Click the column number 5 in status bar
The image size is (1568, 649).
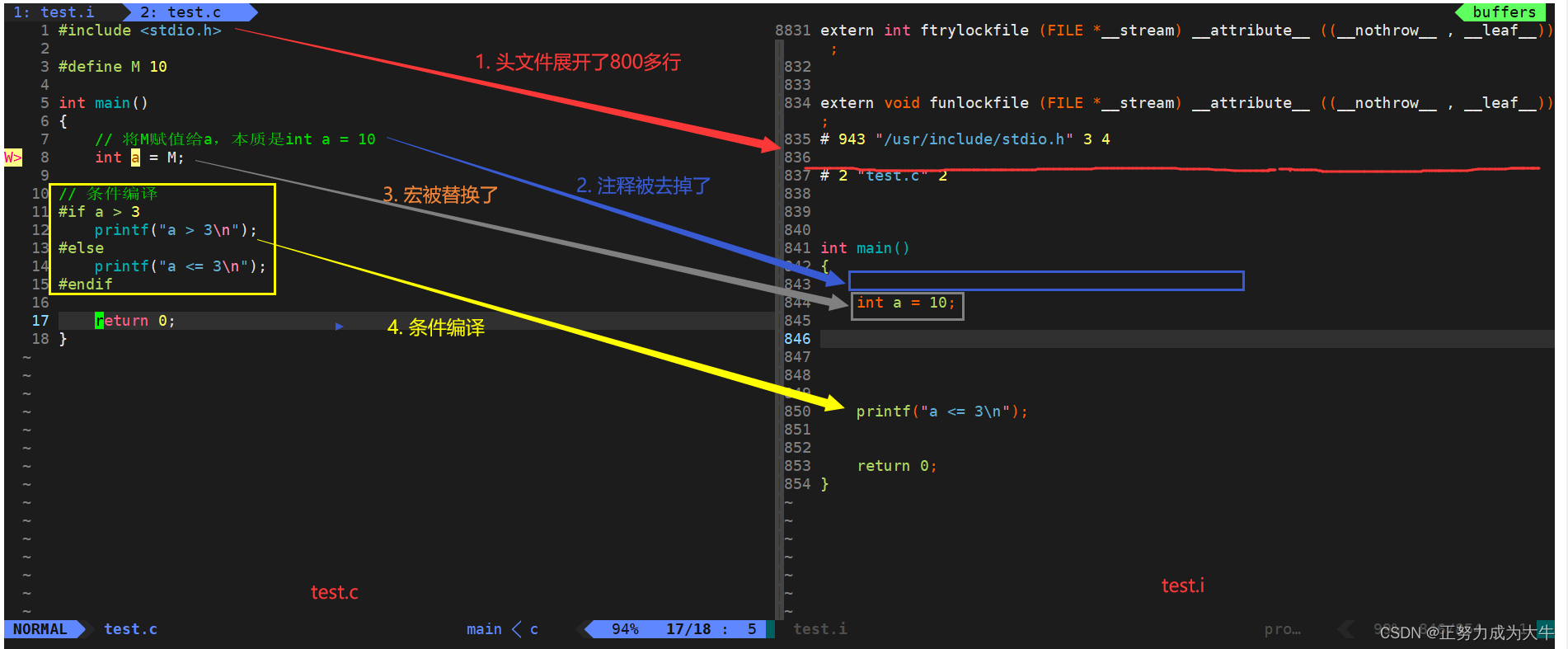coord(752,629)
